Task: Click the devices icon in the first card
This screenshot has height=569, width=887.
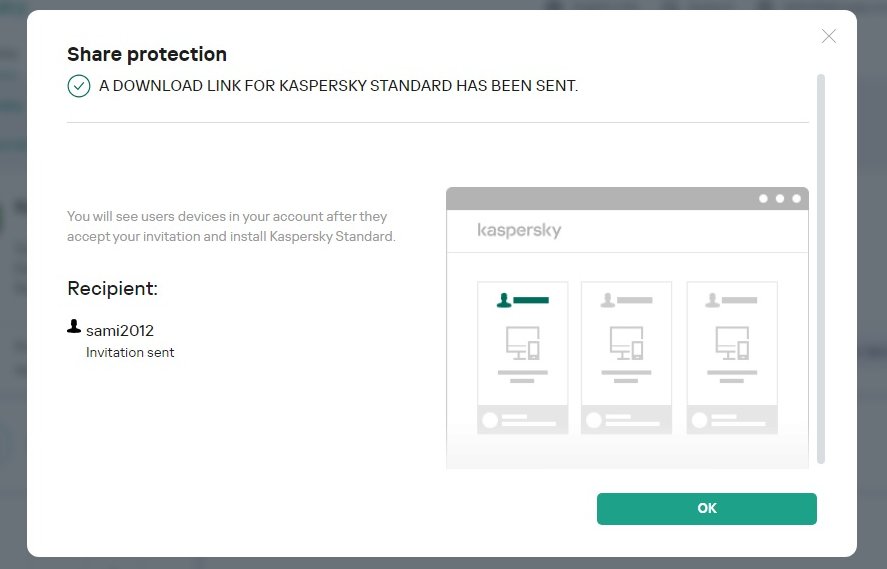Action: (522, 344)
